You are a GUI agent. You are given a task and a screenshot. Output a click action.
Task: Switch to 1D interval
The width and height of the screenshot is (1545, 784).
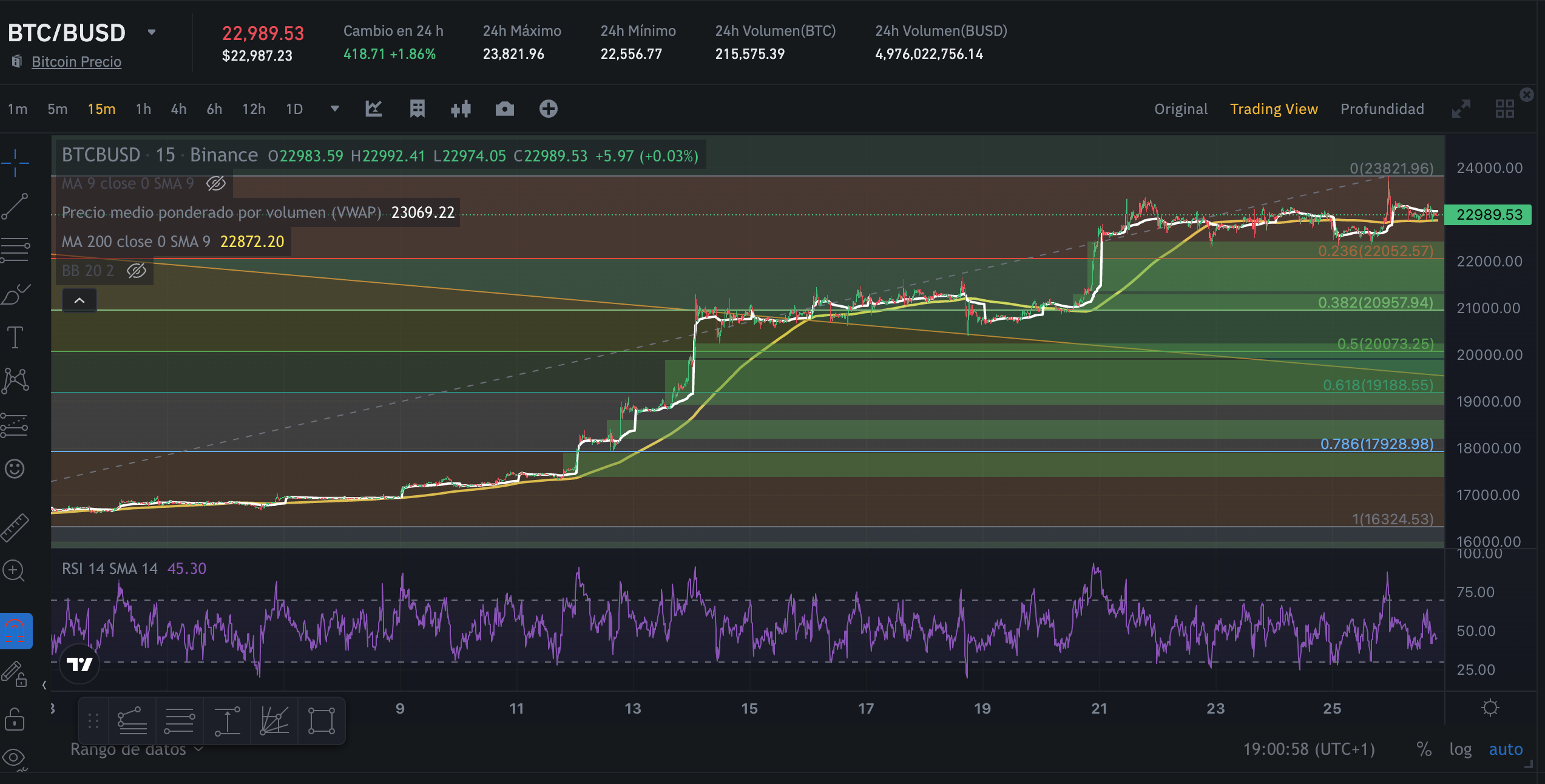294,109
